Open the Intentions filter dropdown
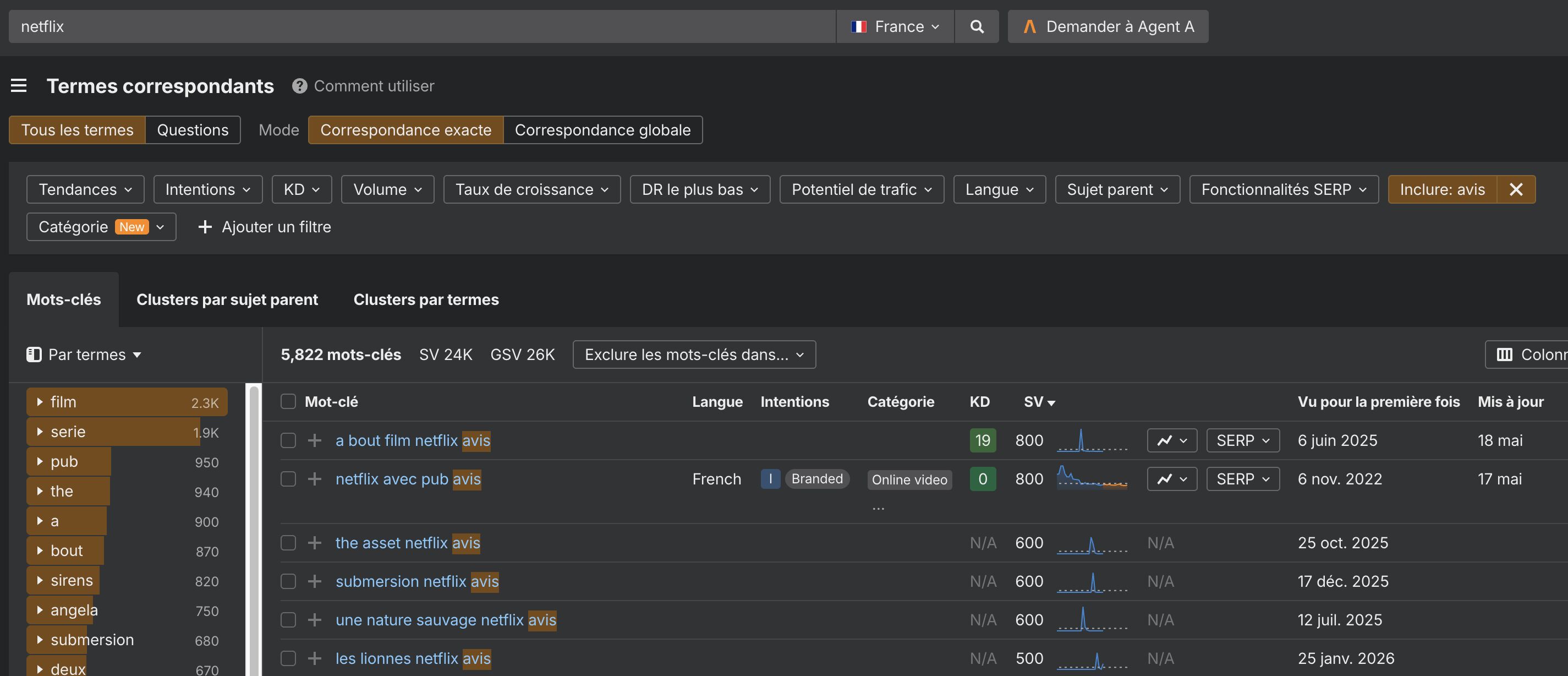 coord(207,189)
